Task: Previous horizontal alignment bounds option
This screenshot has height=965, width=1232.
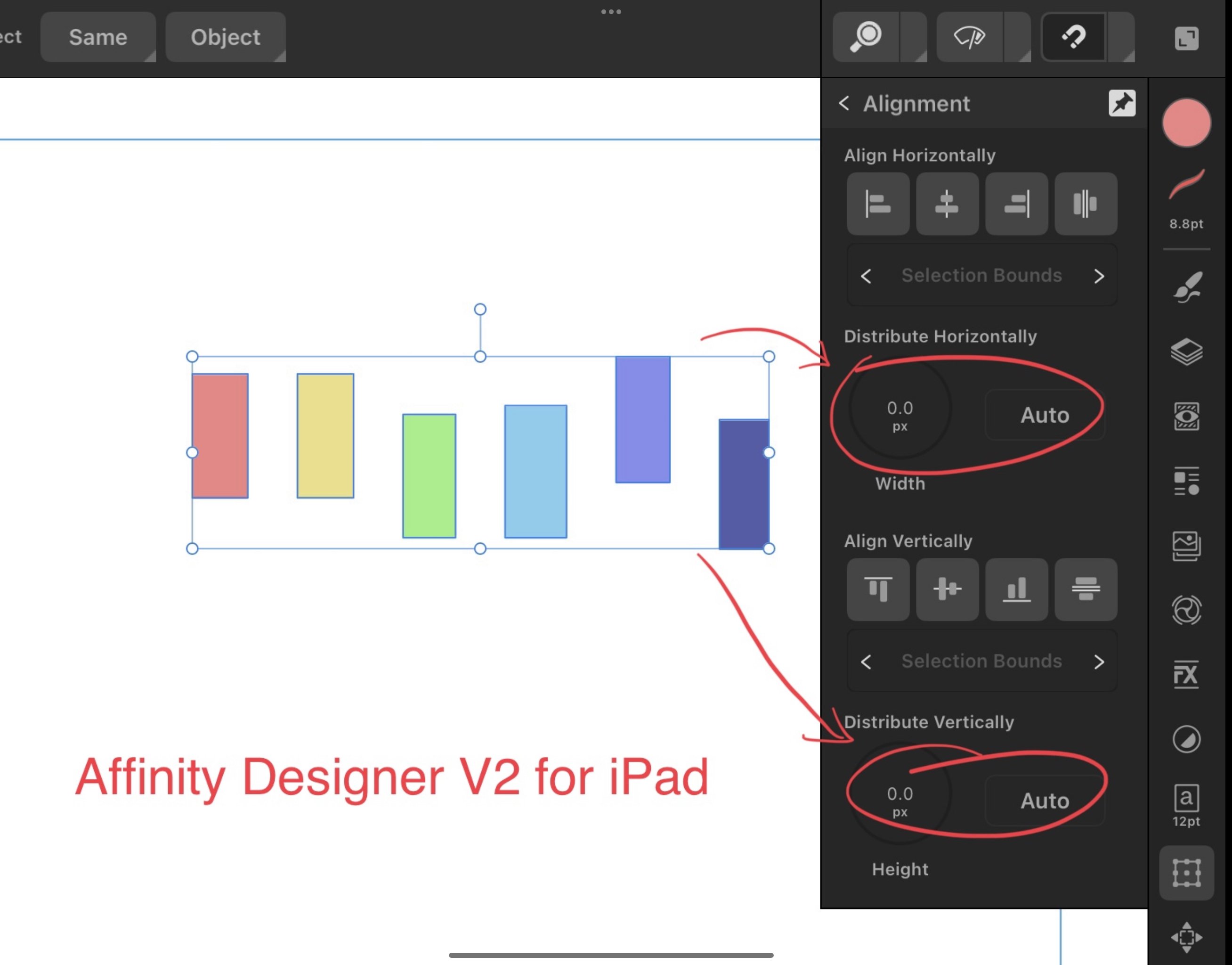Action: (x=866, y=276)
